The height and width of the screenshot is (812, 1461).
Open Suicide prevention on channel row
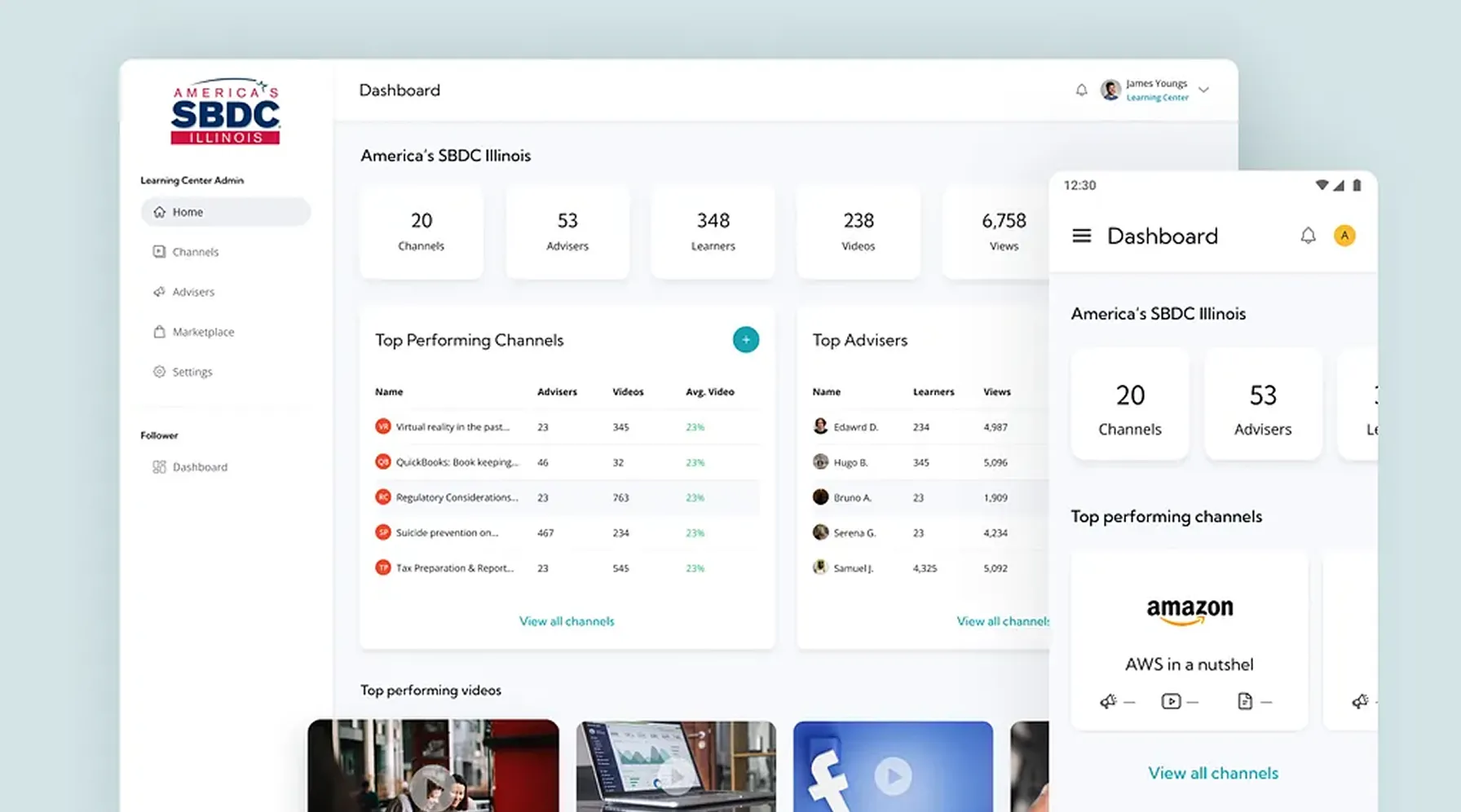click(x=567, y=532)
